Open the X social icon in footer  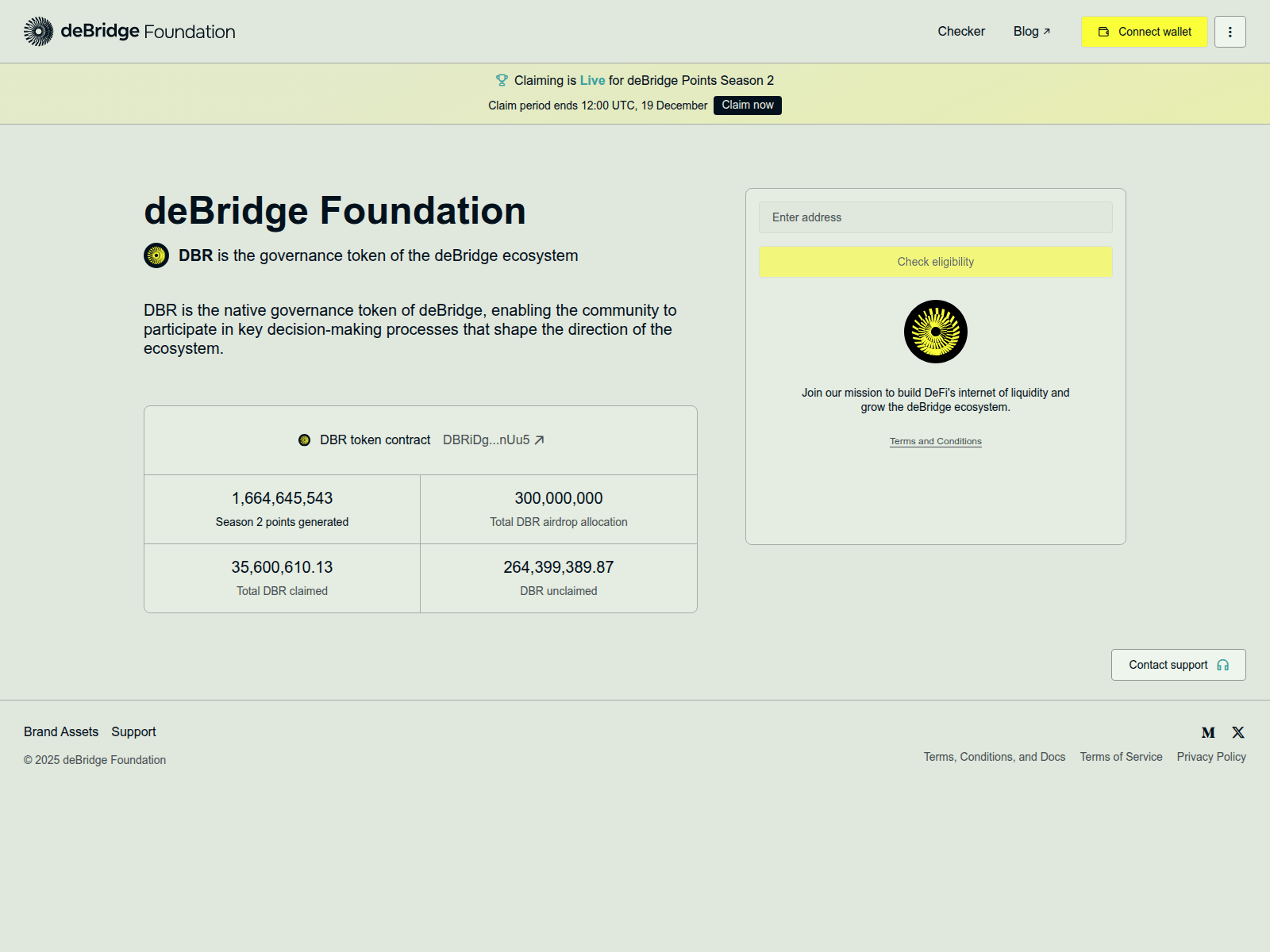pyautogui.click(x=1237, y=732)
